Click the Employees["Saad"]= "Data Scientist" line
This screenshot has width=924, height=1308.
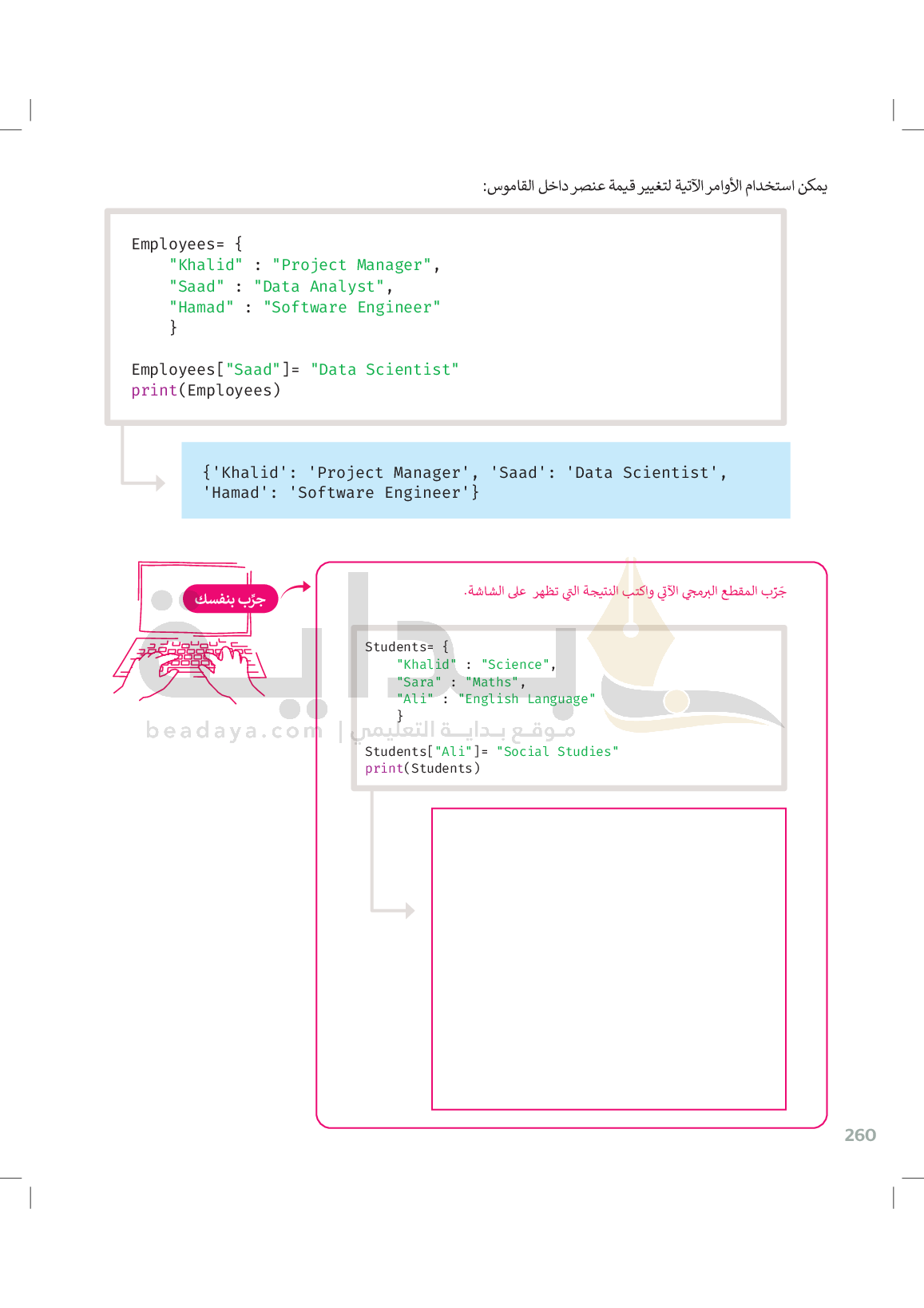point(295,369)
